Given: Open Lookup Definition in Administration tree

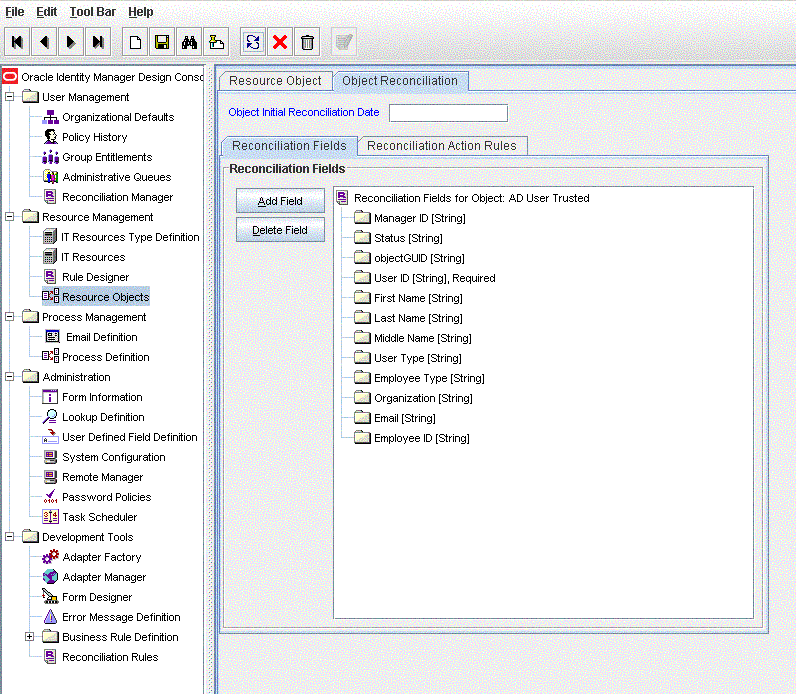Looking at the screenshot, I should [102, 417].
